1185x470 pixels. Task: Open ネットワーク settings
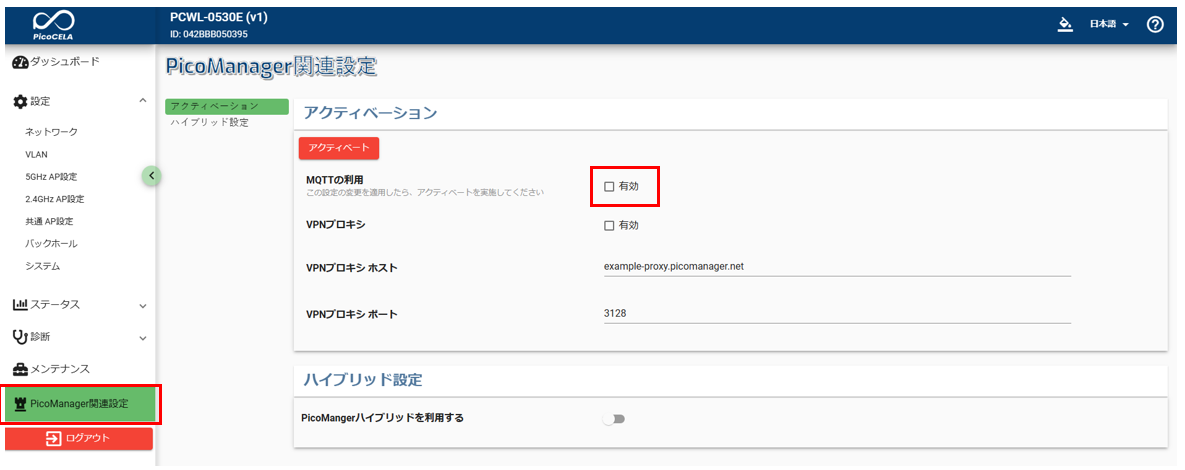tap(51, 132)
